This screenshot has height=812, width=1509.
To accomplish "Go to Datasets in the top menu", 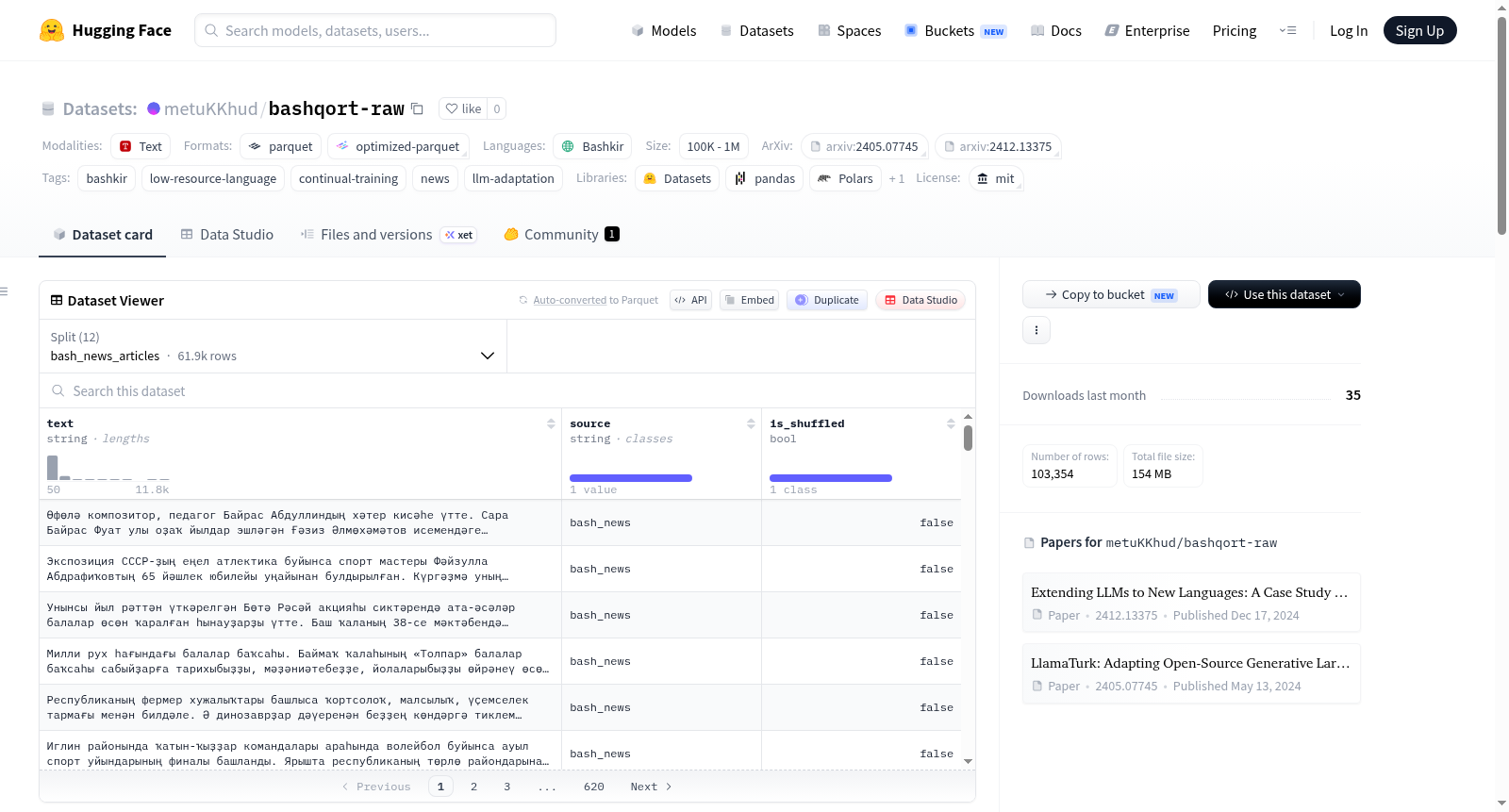I will (757, 30).
